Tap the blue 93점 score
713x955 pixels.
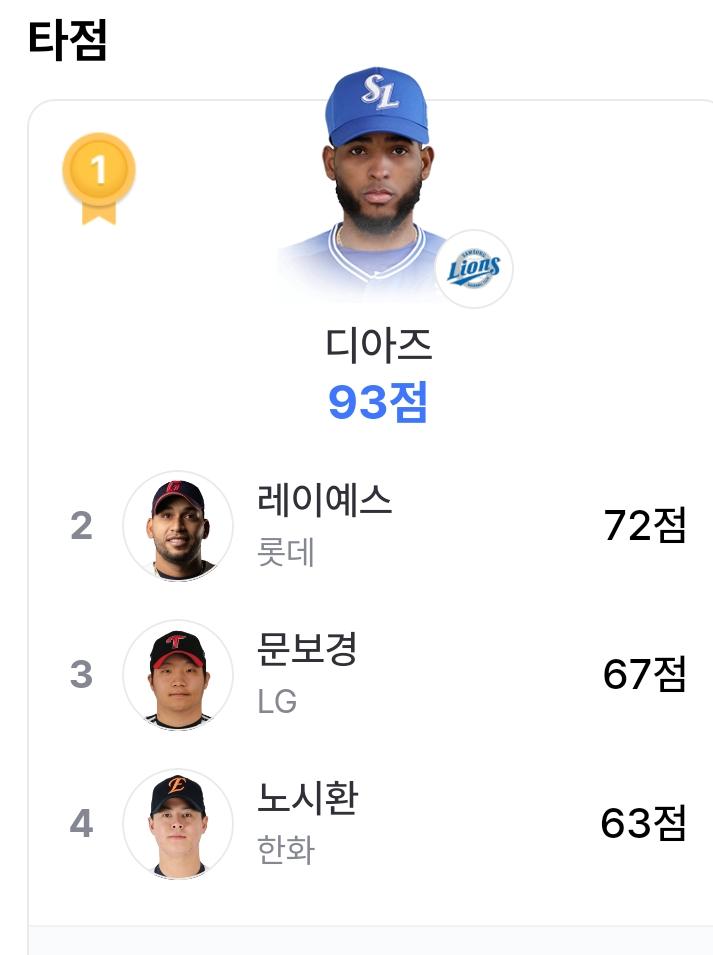(378, 402)
